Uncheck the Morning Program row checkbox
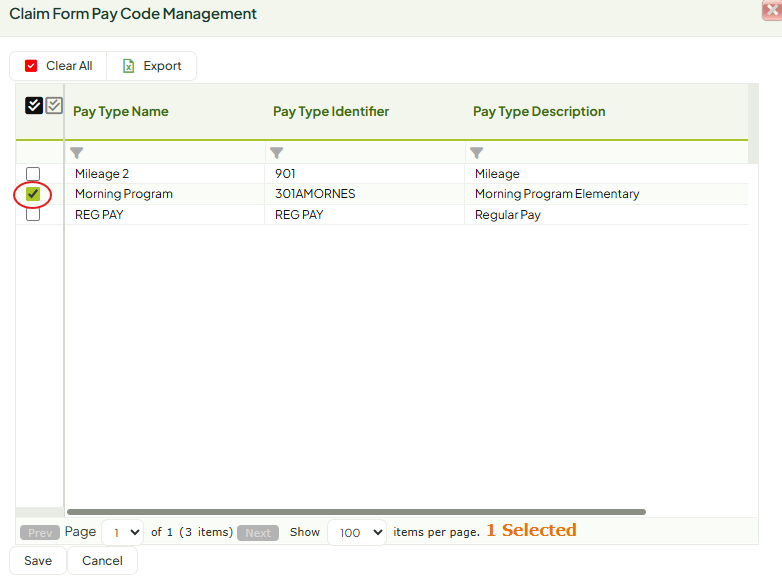The image size is (782, 585). pyautogui.click(x=33, y=194)
